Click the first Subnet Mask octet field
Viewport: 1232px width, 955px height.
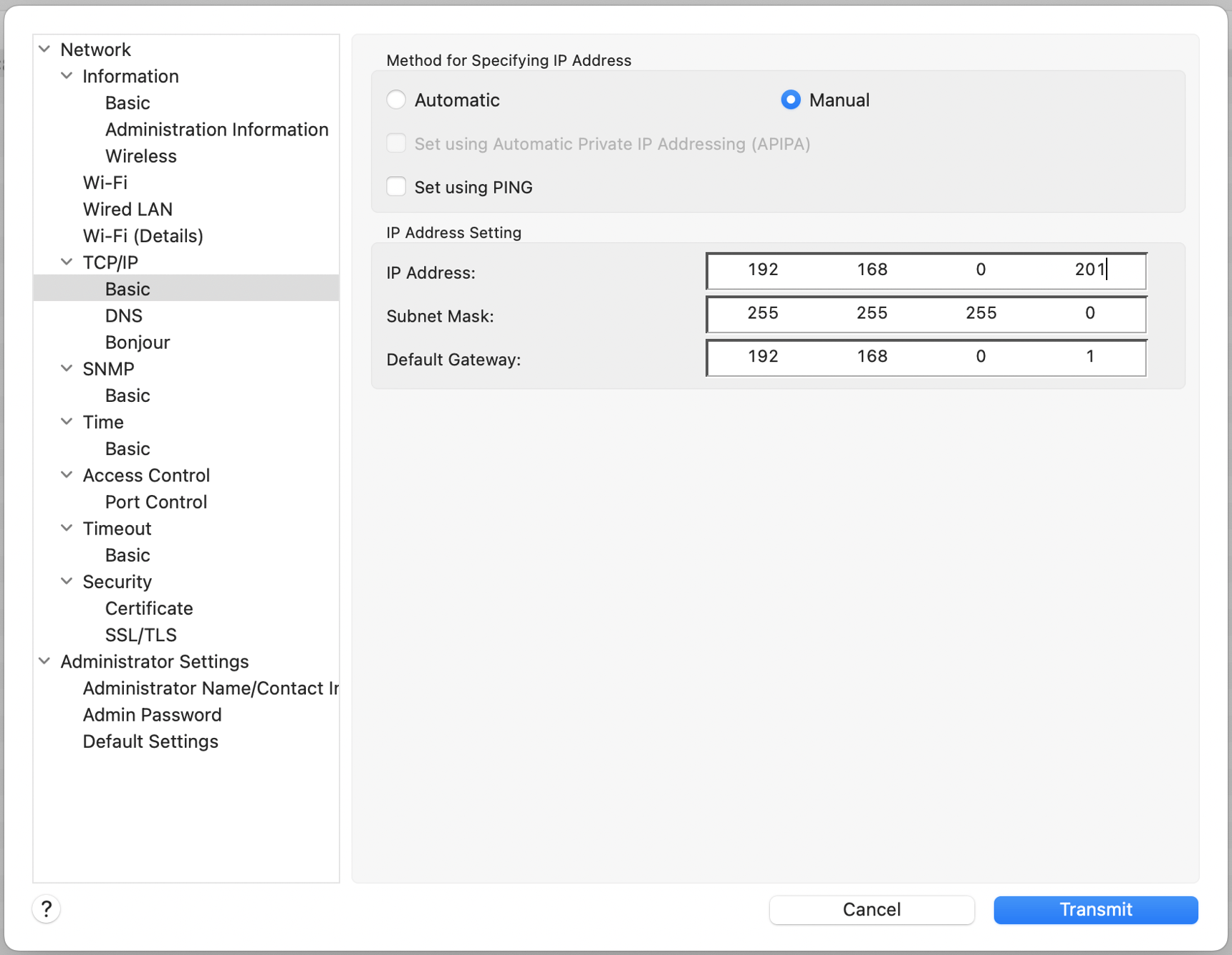(762, 314)
